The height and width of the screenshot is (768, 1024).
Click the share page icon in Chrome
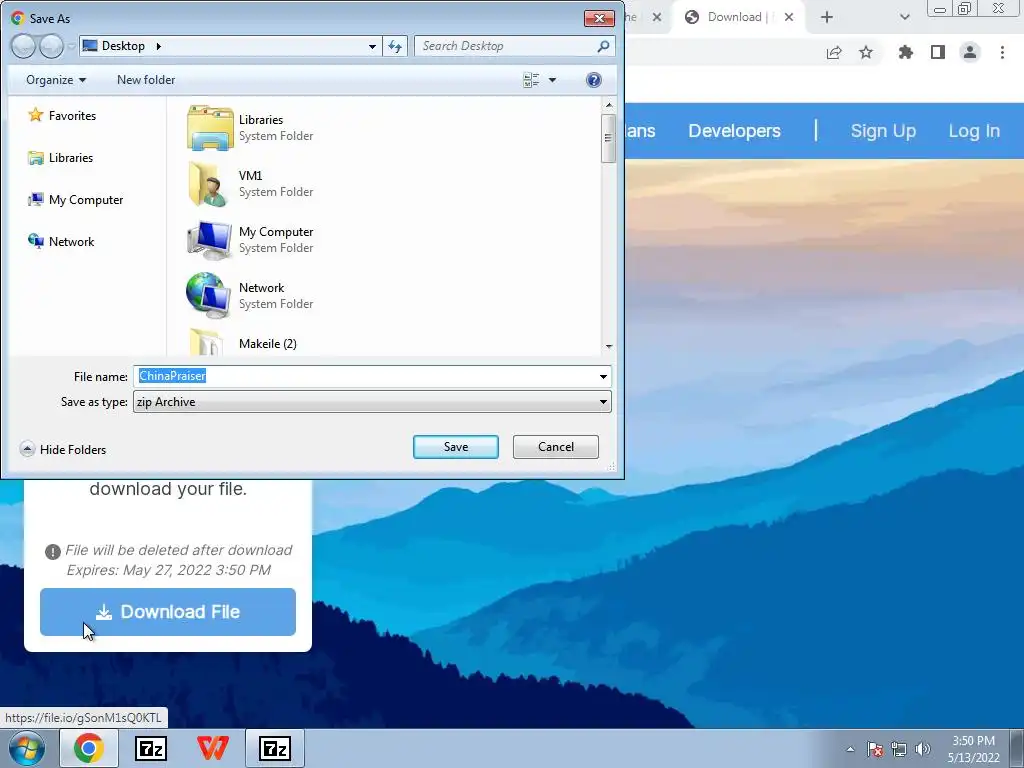pos(834,52)
